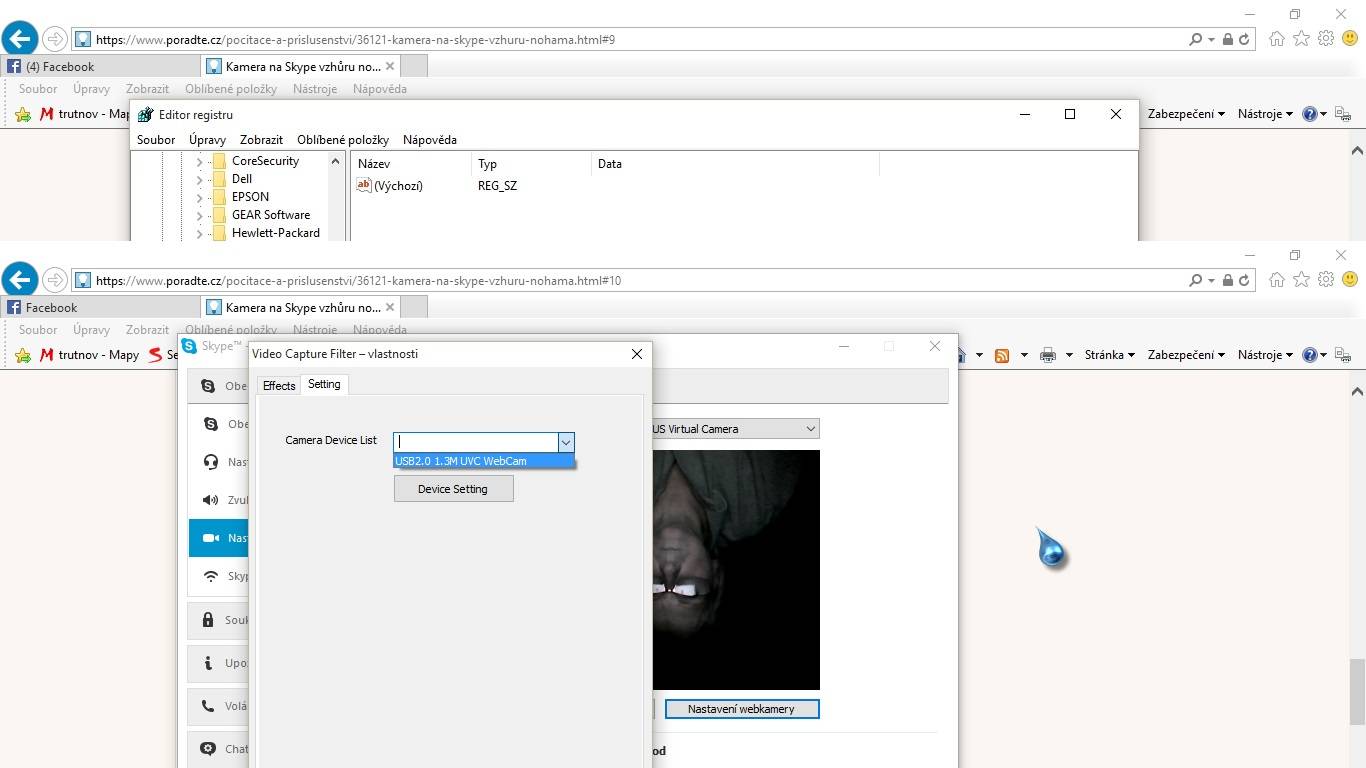
Task: Switch to Facebook tab in lower browser window
Action: pyautogui.click(x=100, y=308)
